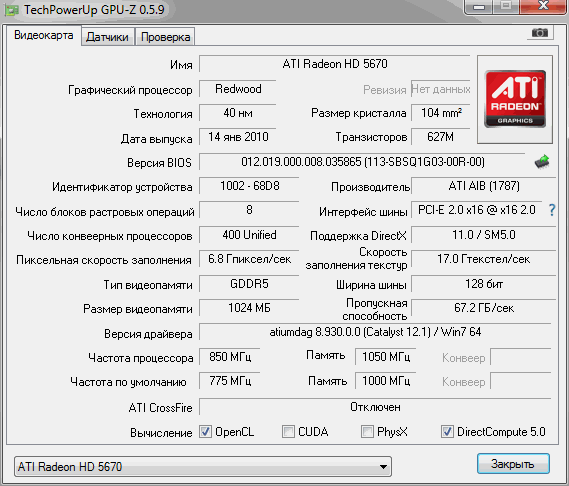The height and width of the screenshot is (486, 569).
Task: Click the 627M transistors field
Action: 441,137
